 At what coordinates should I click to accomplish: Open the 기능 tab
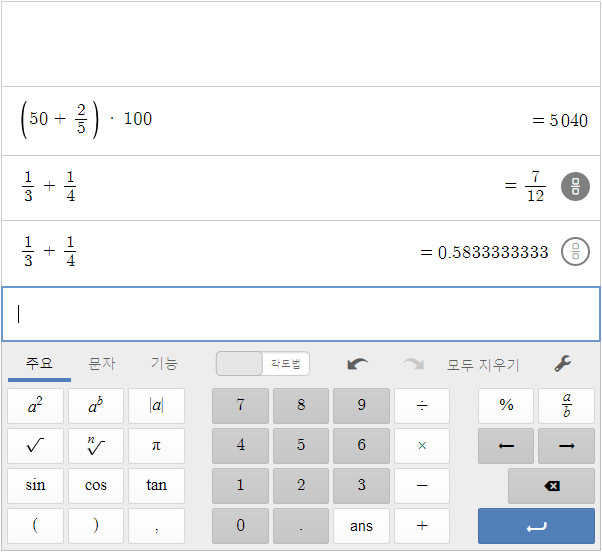[x=164, y=364]
